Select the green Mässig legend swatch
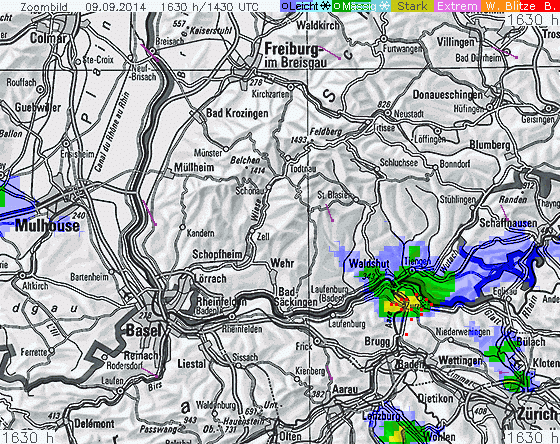560x444 pixels. pyautogui.click(x=361, y=6)
